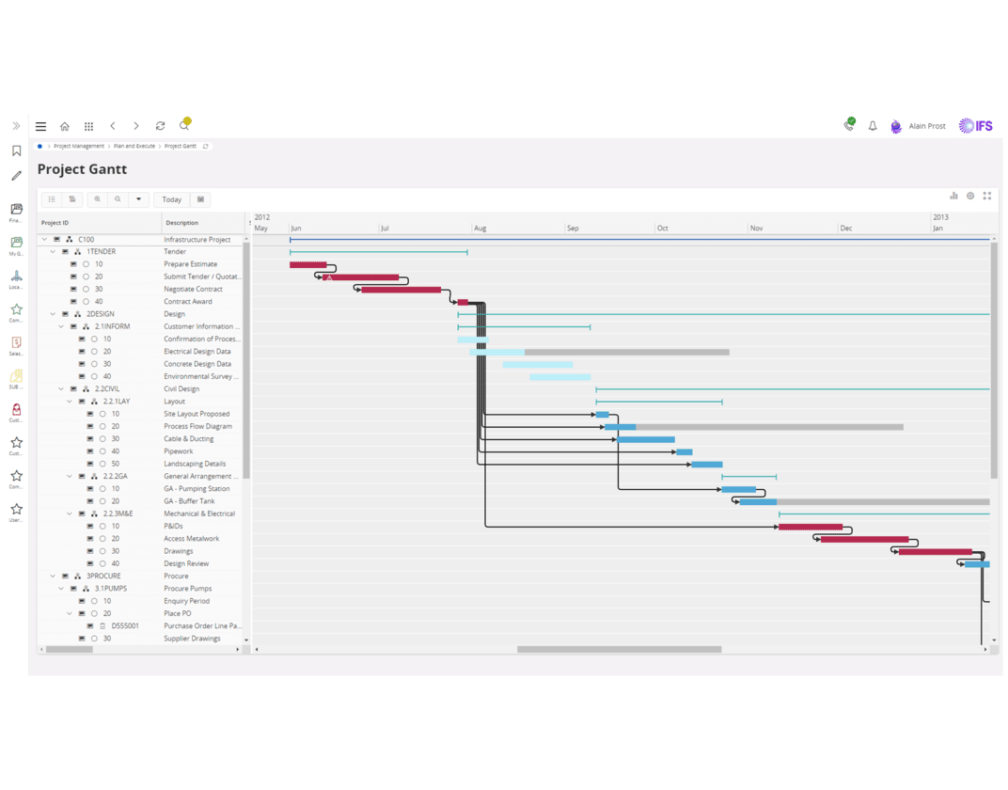The width and height of the screenshot is (1008, 790).
Task: Select the radio circle for Prepare Estimate row
Action: [86, 264]
